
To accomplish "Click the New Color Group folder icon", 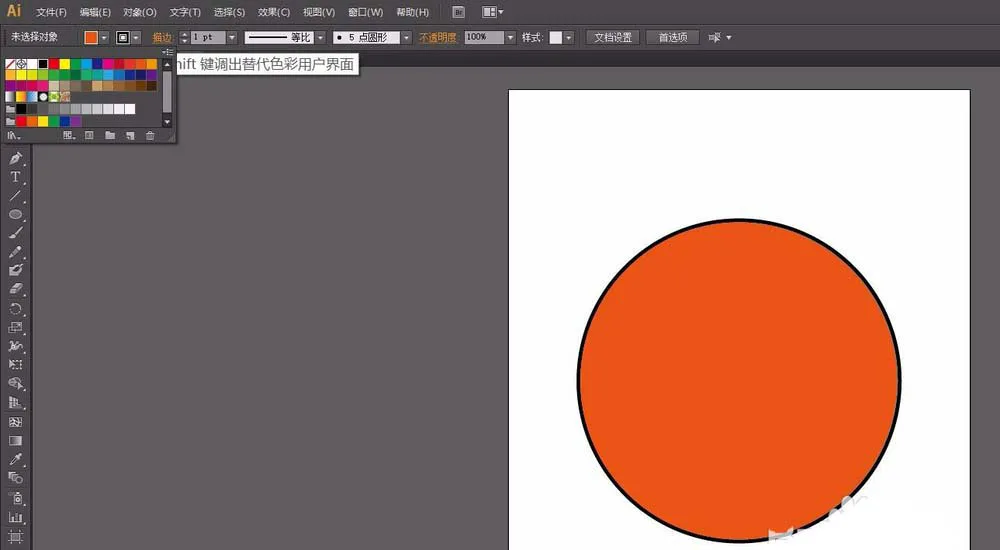I will coord(110,135).
